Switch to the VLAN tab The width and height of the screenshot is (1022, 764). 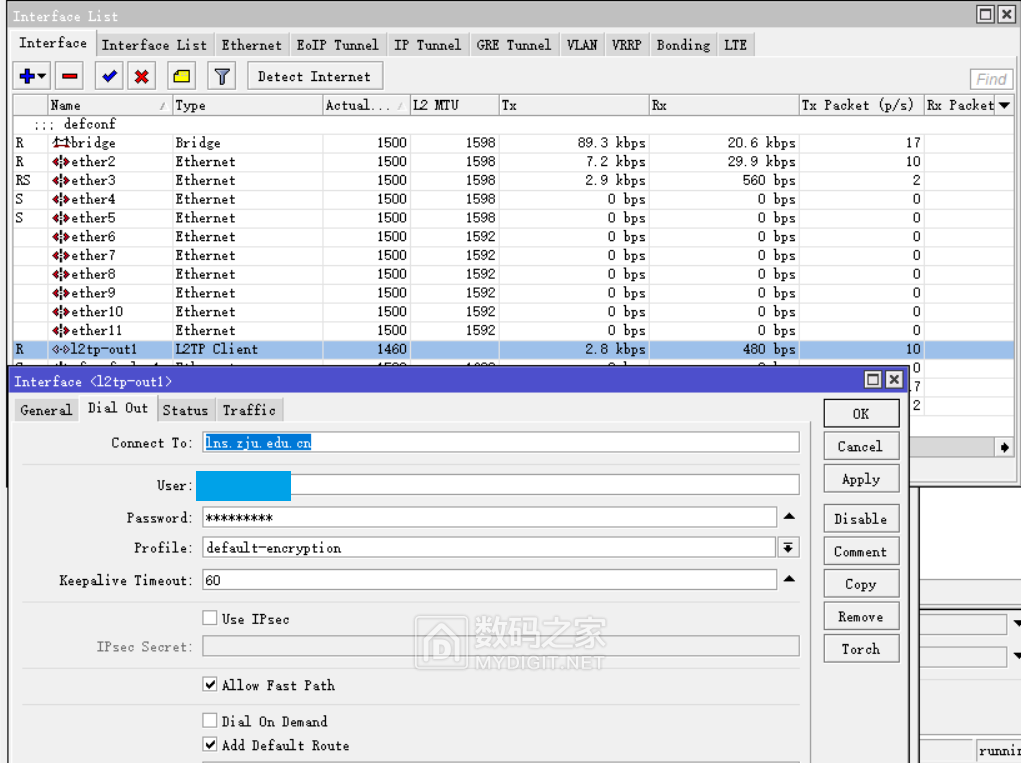click(x=582, y=45)
